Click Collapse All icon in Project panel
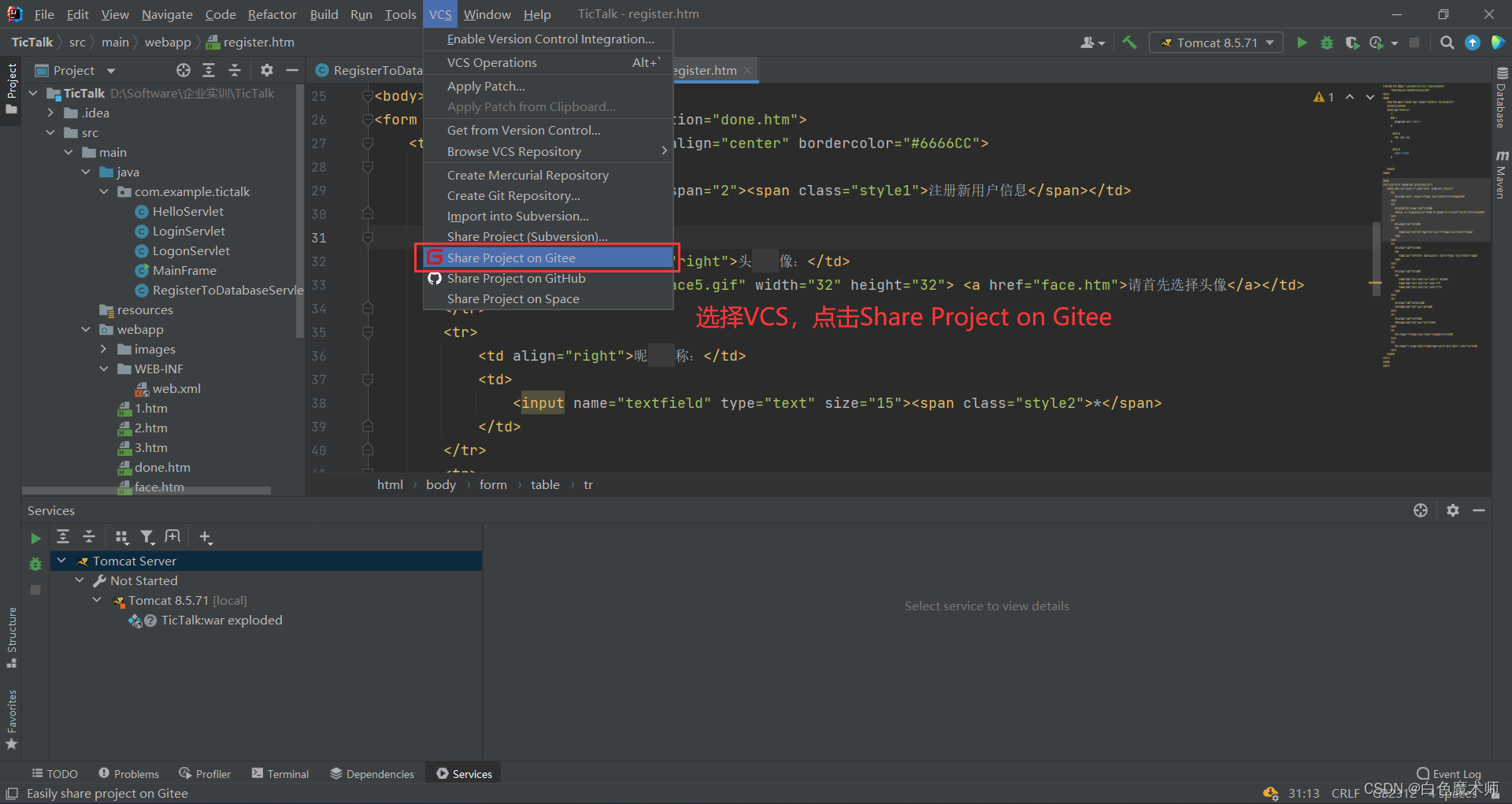 click(235, 70)
